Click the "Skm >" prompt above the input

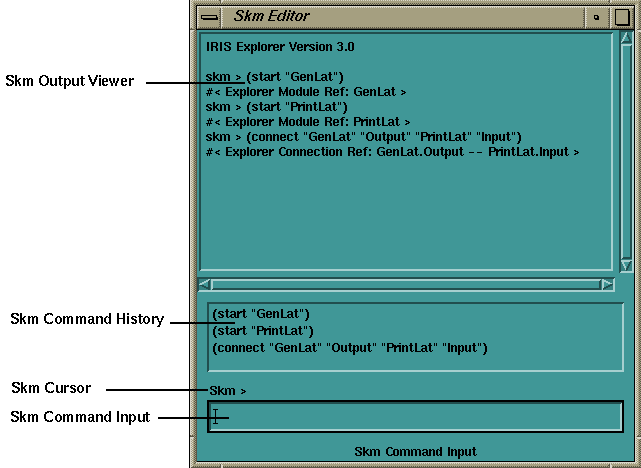pos(228,390)
